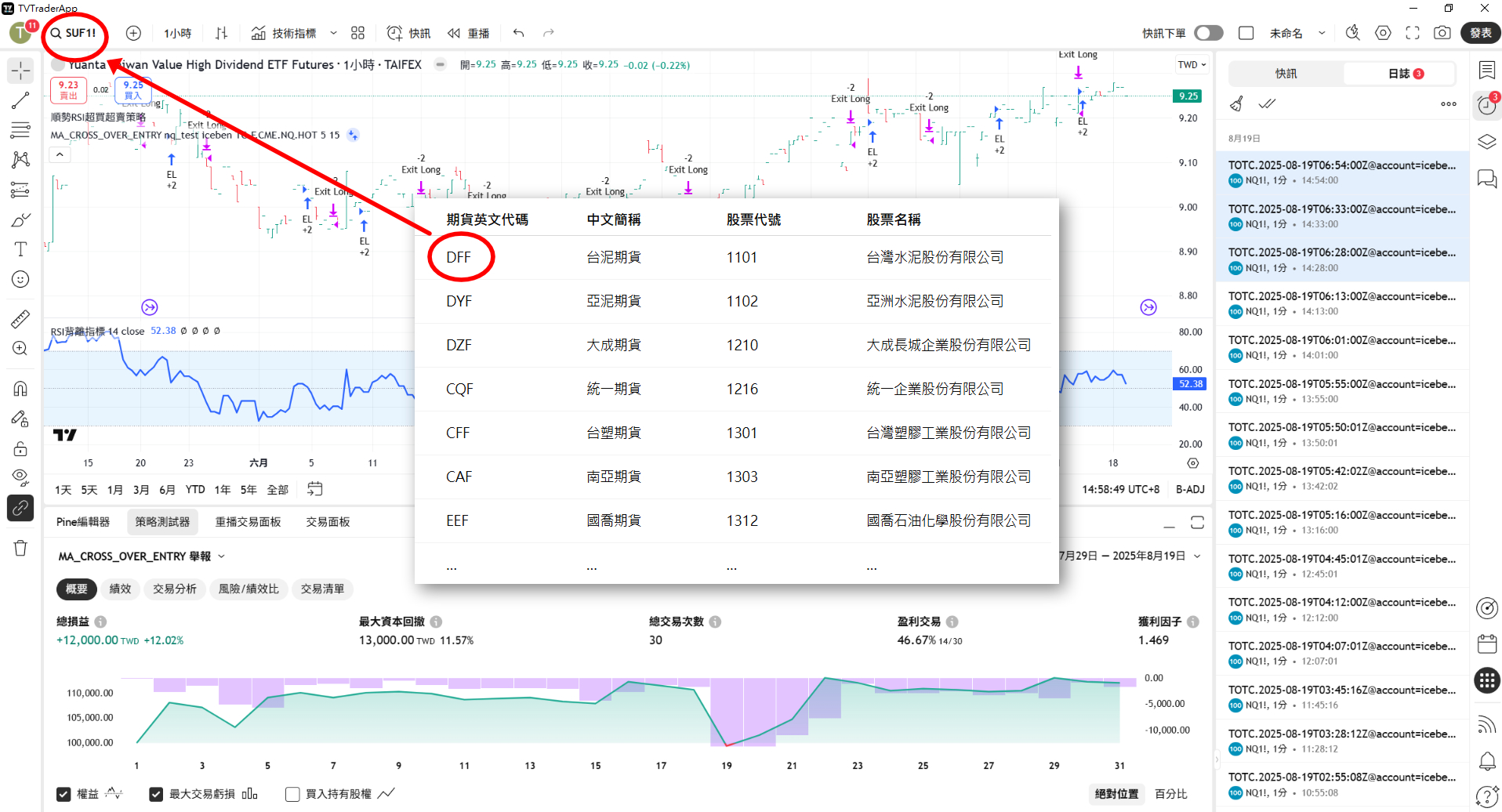Toggle hide all drawings eye icon

[21, 478]
